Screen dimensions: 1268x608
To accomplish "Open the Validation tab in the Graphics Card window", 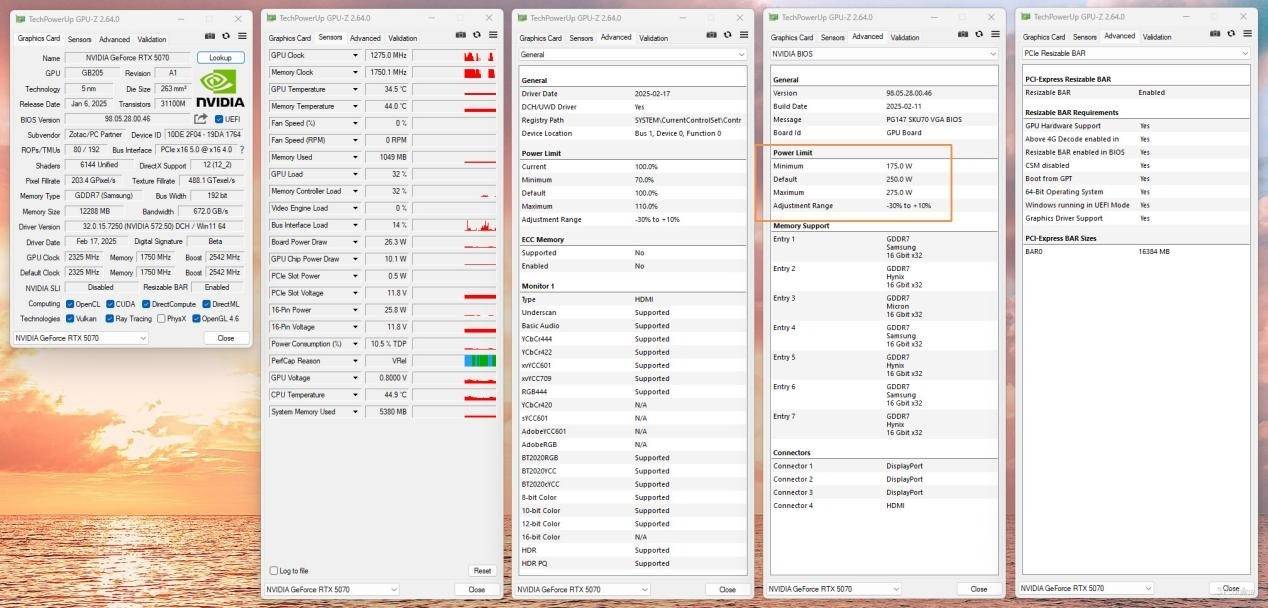I will [152, 40].
